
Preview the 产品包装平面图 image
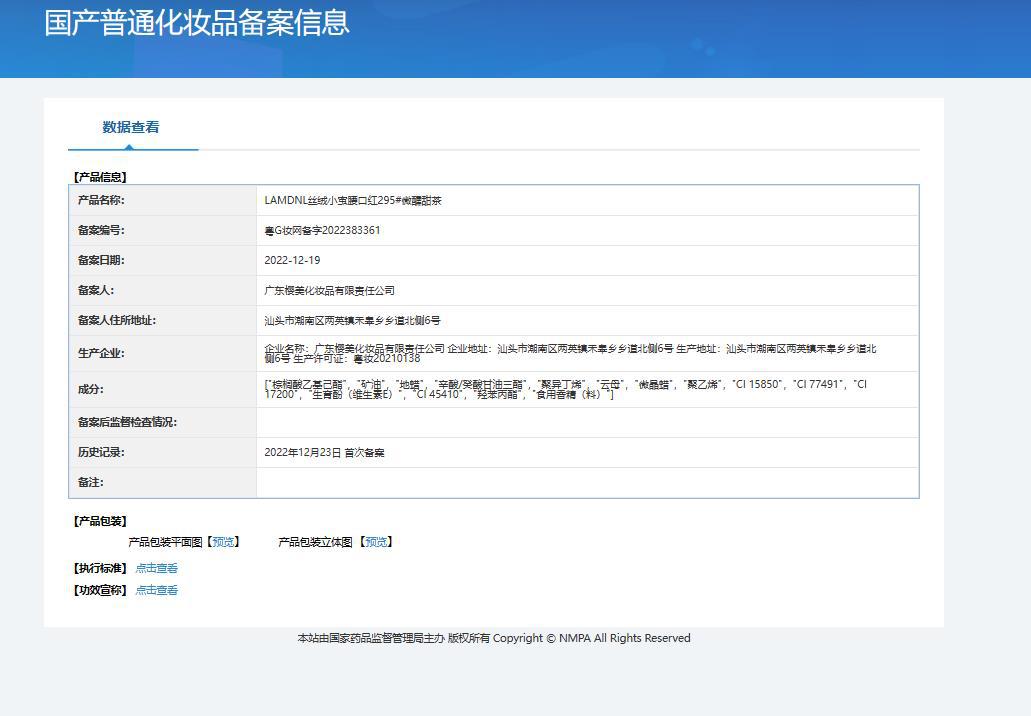(x=224, y=542)
